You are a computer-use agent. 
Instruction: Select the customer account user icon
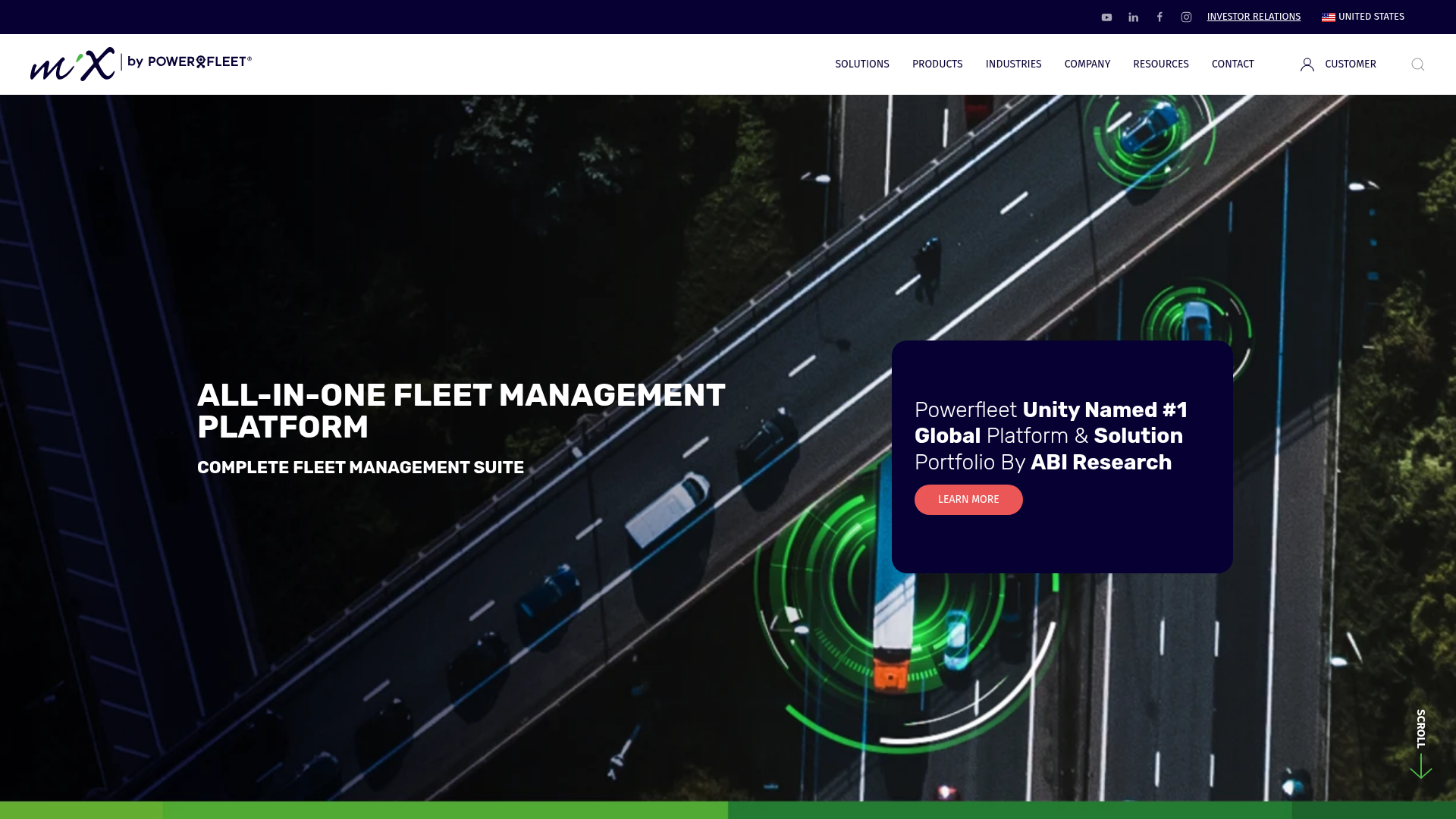(x=1307, y=64)
